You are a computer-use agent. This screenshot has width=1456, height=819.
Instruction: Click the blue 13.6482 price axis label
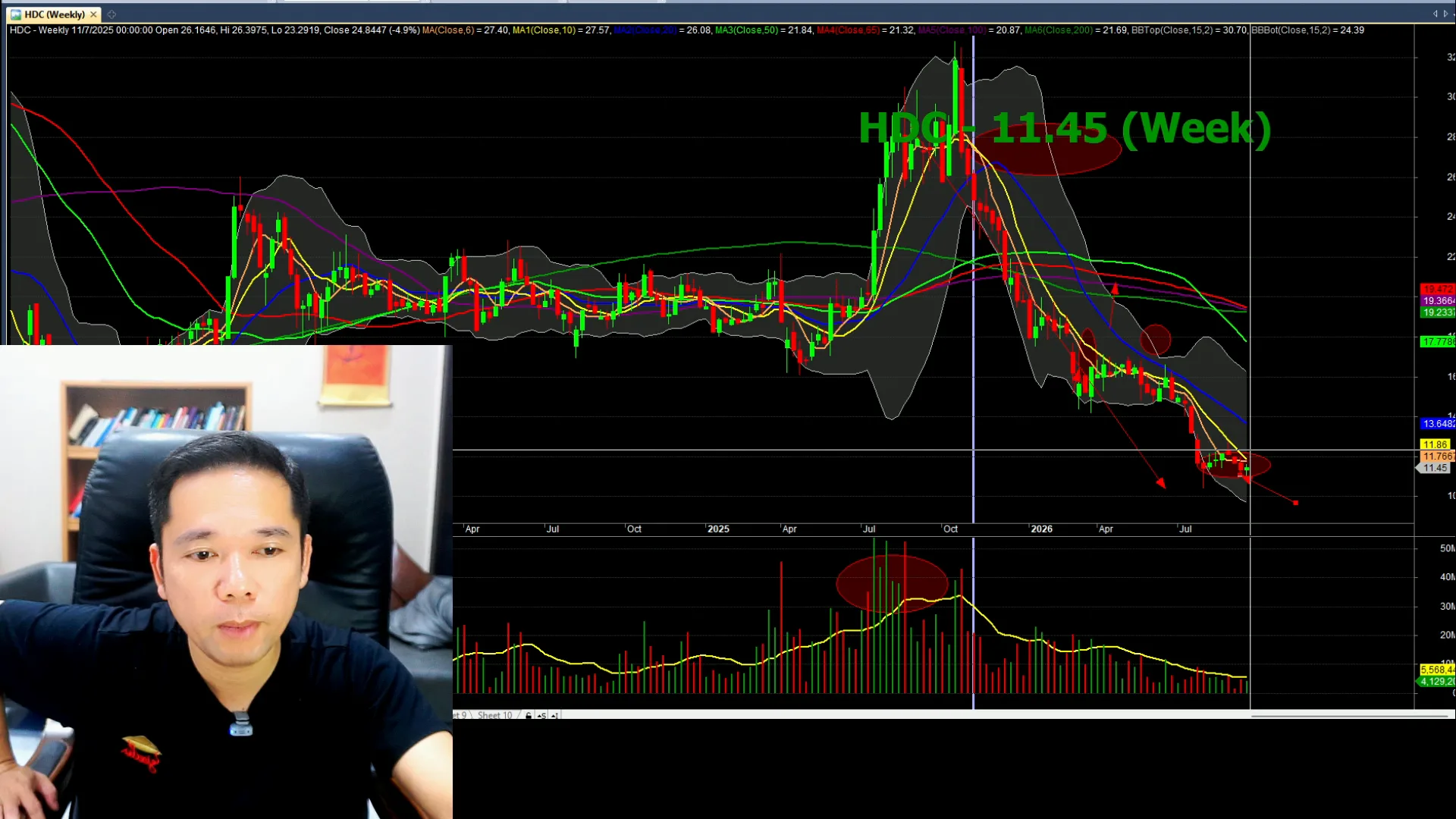pos(1437,424)
